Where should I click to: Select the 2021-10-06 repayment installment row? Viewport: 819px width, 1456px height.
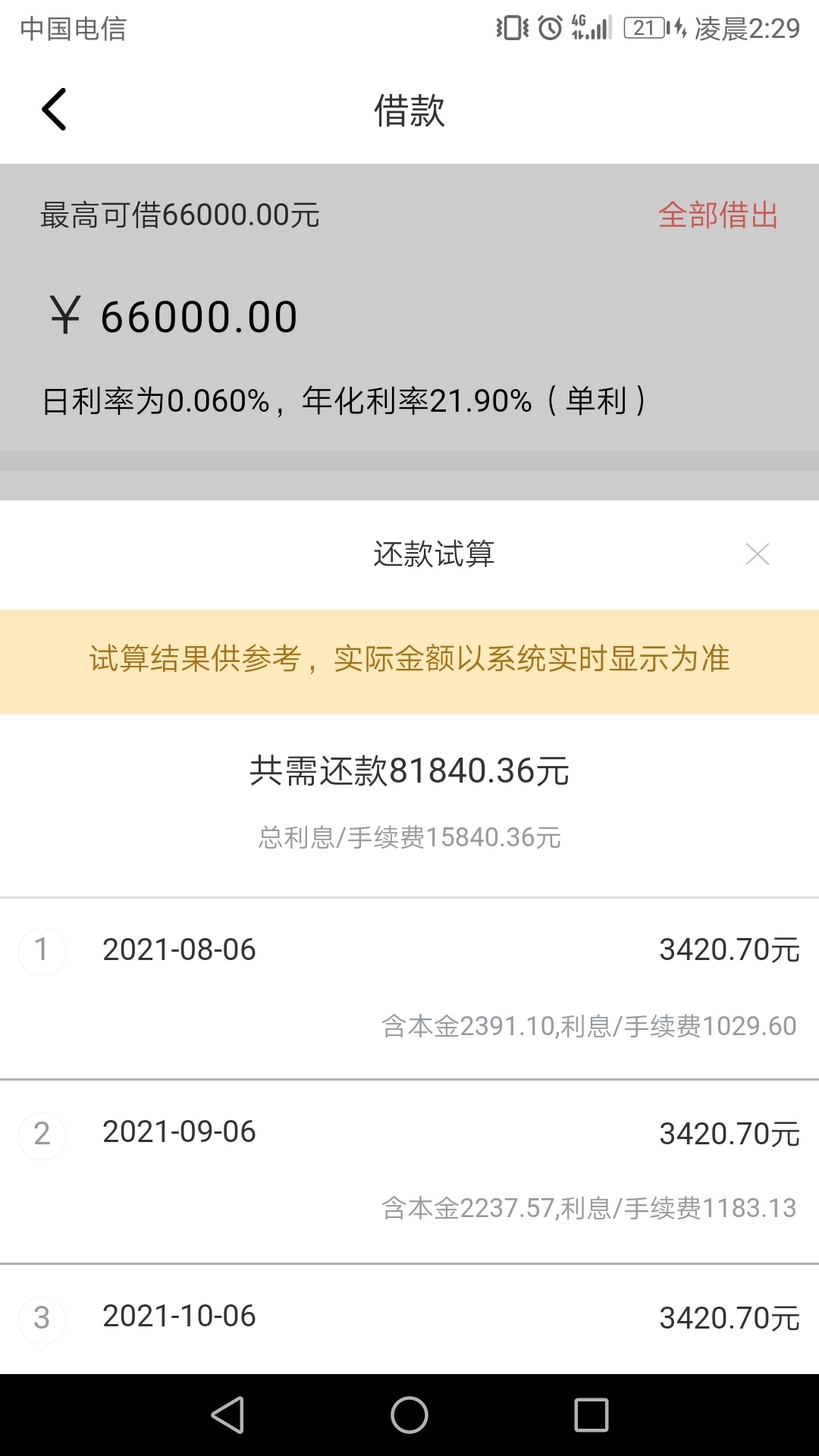pos(409,1319)
